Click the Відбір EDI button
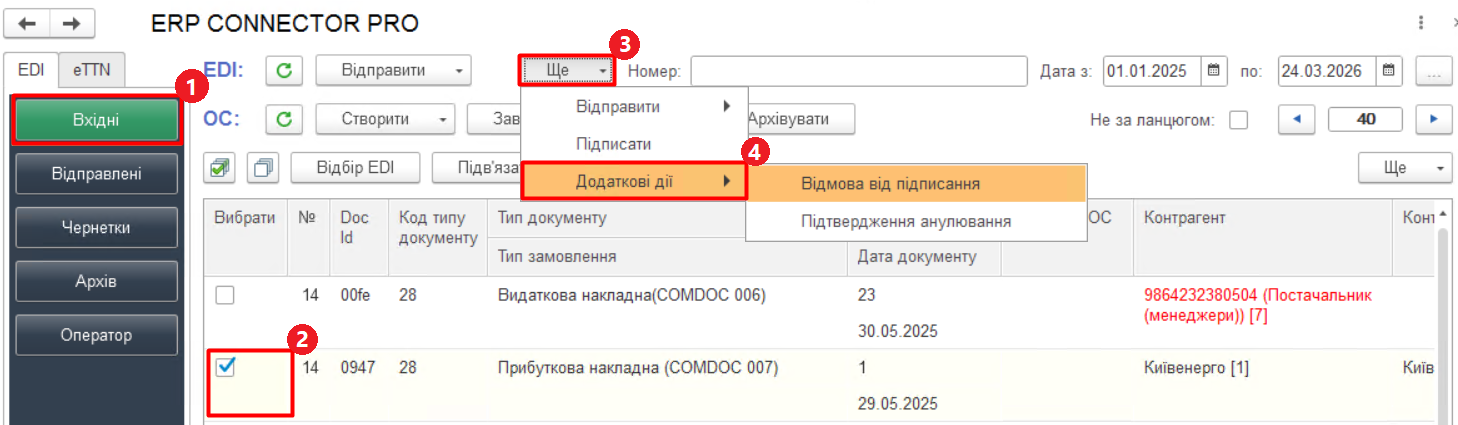The width and height of the screenshot is (1458, 425). pos(355,167)
